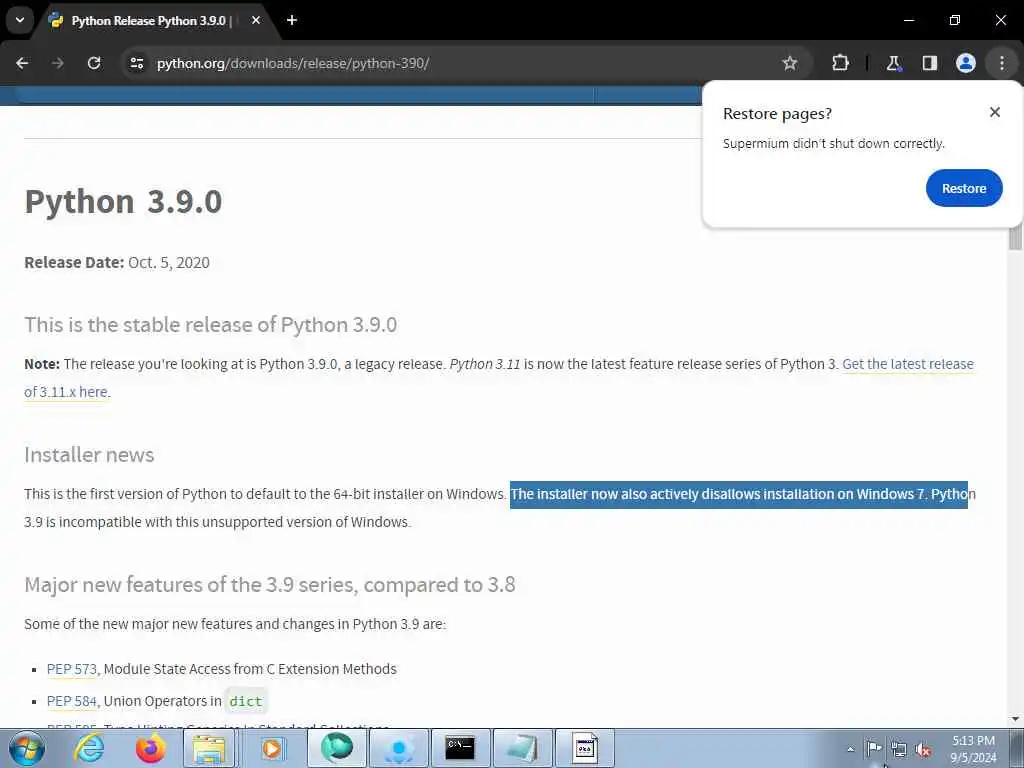The height and width of the screenshot is (768, 1024).
Task: Open the profile avatar menu
Action: click(966, 63)
